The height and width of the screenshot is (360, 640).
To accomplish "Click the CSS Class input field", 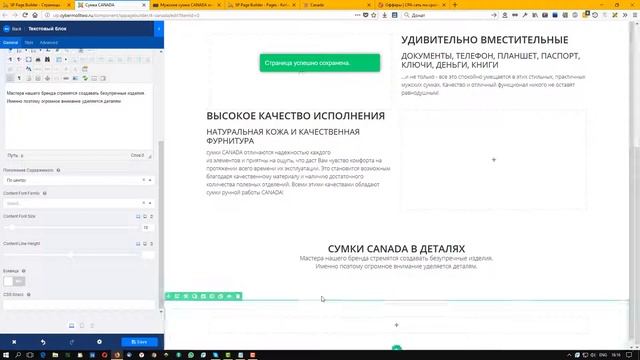I will tap(78, 304).
